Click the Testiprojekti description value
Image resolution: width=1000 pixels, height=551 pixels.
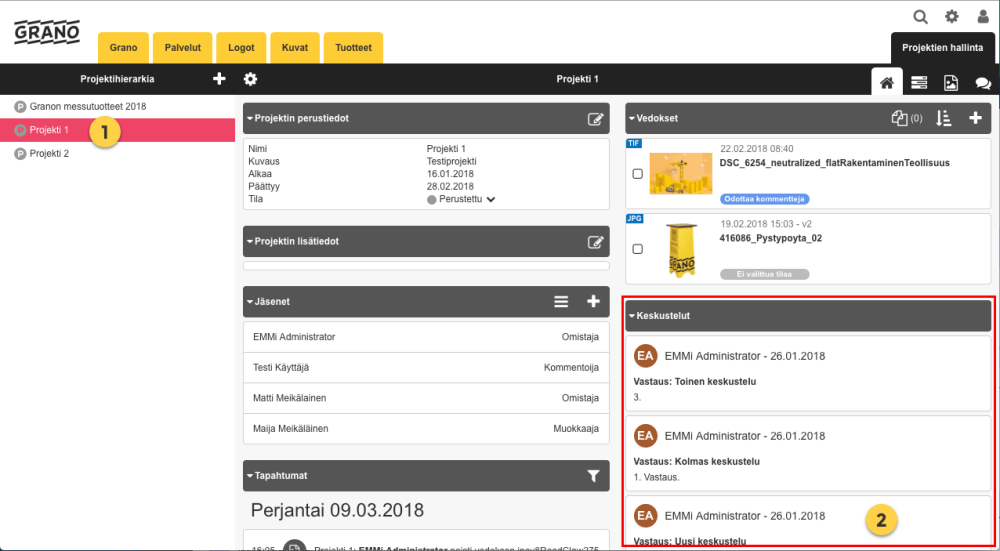pos(452,161)
